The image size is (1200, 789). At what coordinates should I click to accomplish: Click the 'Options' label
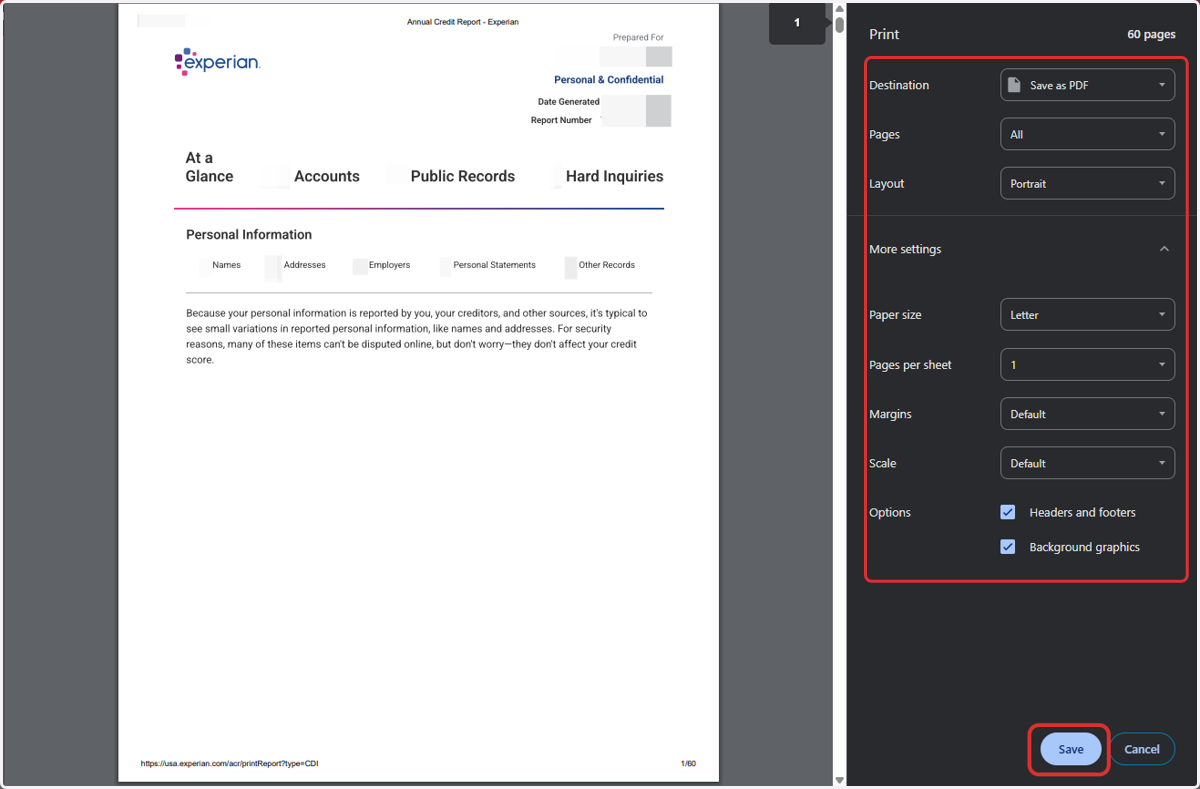pos(890,512)
